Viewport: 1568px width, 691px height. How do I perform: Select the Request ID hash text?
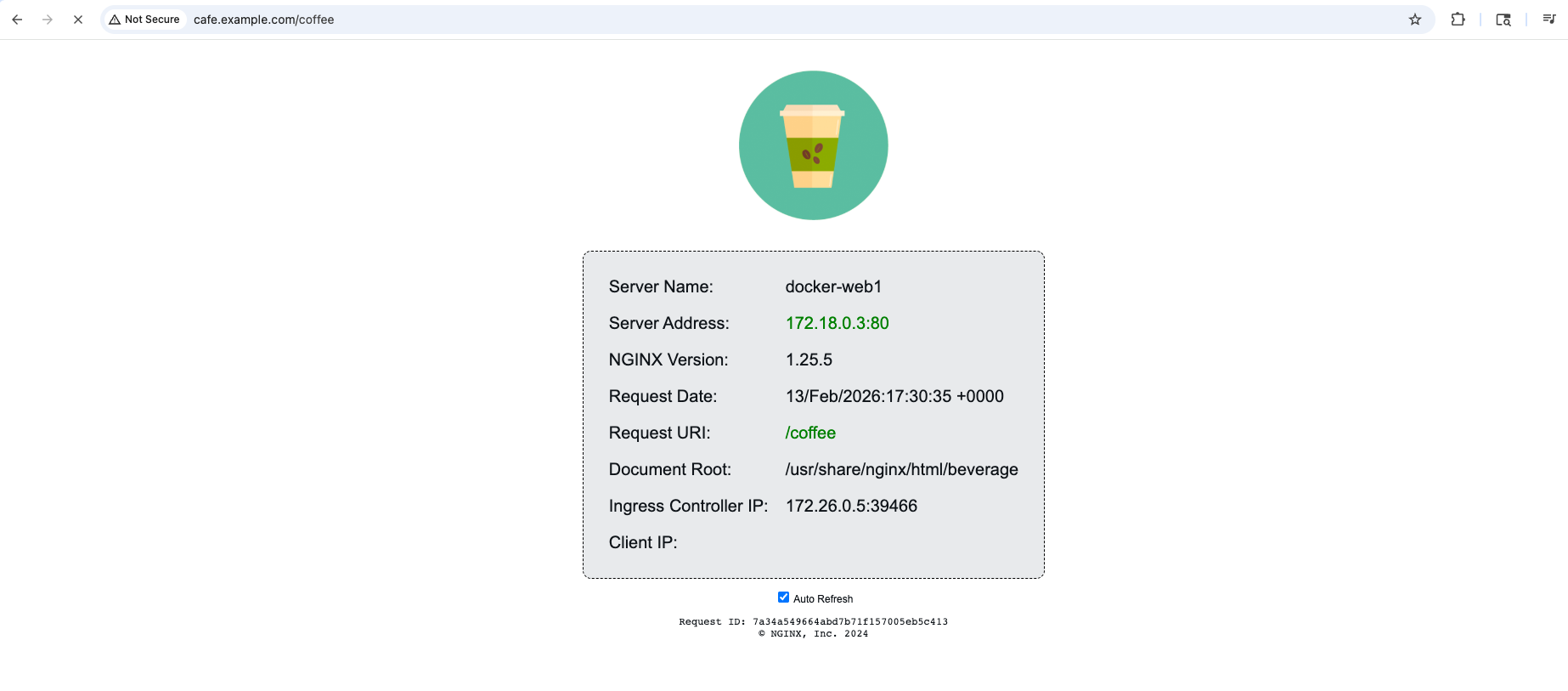click(850, 622)
